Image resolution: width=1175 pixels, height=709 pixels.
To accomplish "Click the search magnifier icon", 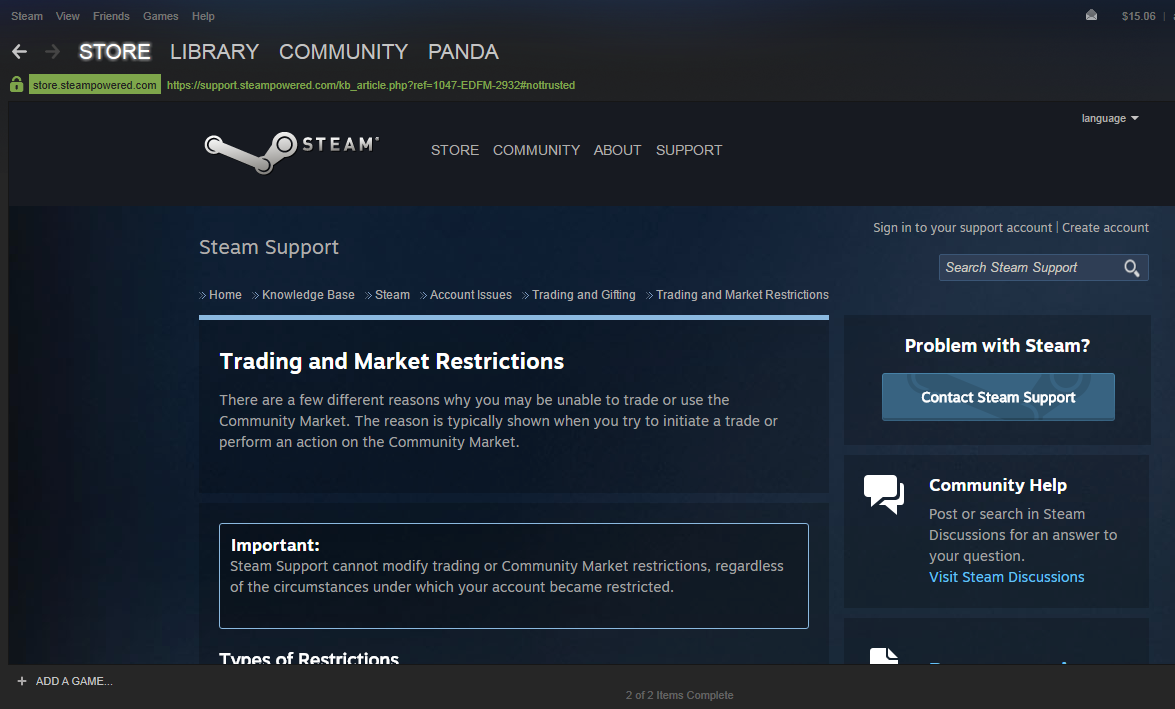I will point(1132,268).
